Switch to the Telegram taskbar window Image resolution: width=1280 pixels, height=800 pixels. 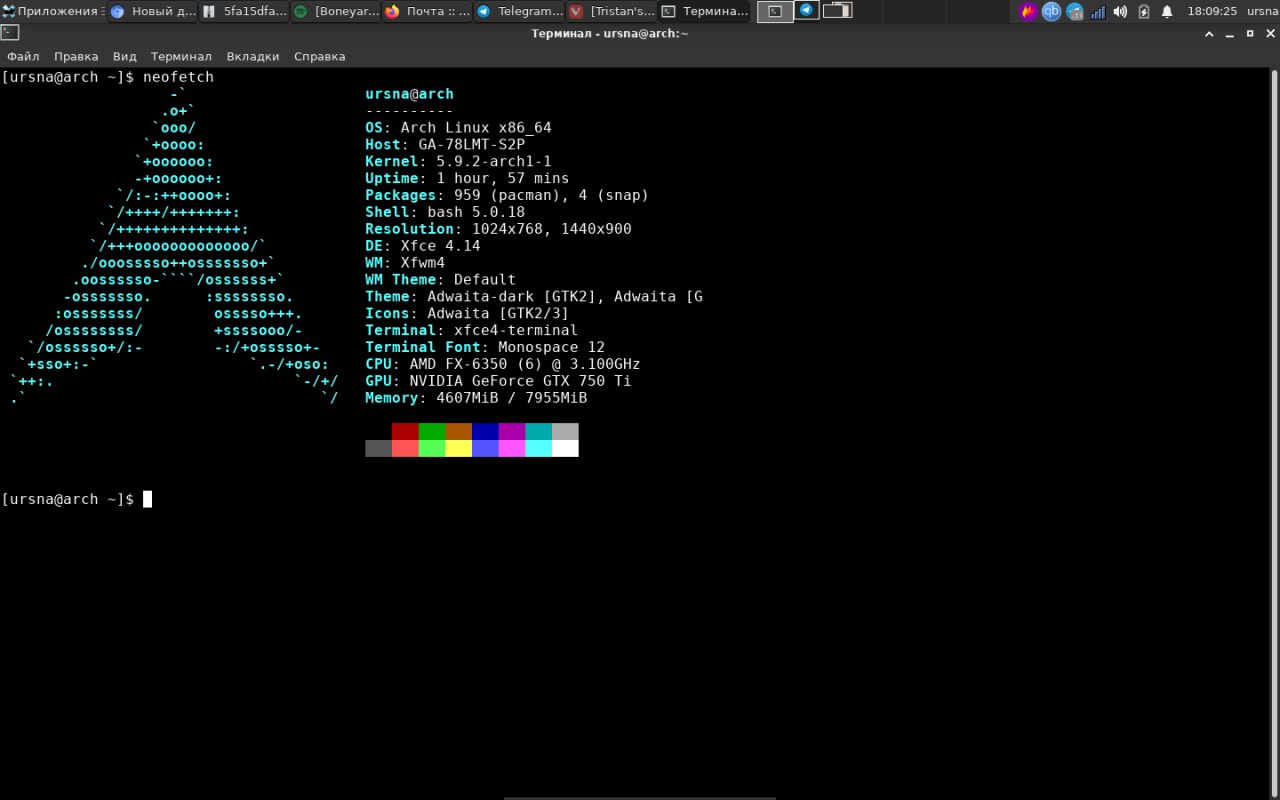(519, 11)
